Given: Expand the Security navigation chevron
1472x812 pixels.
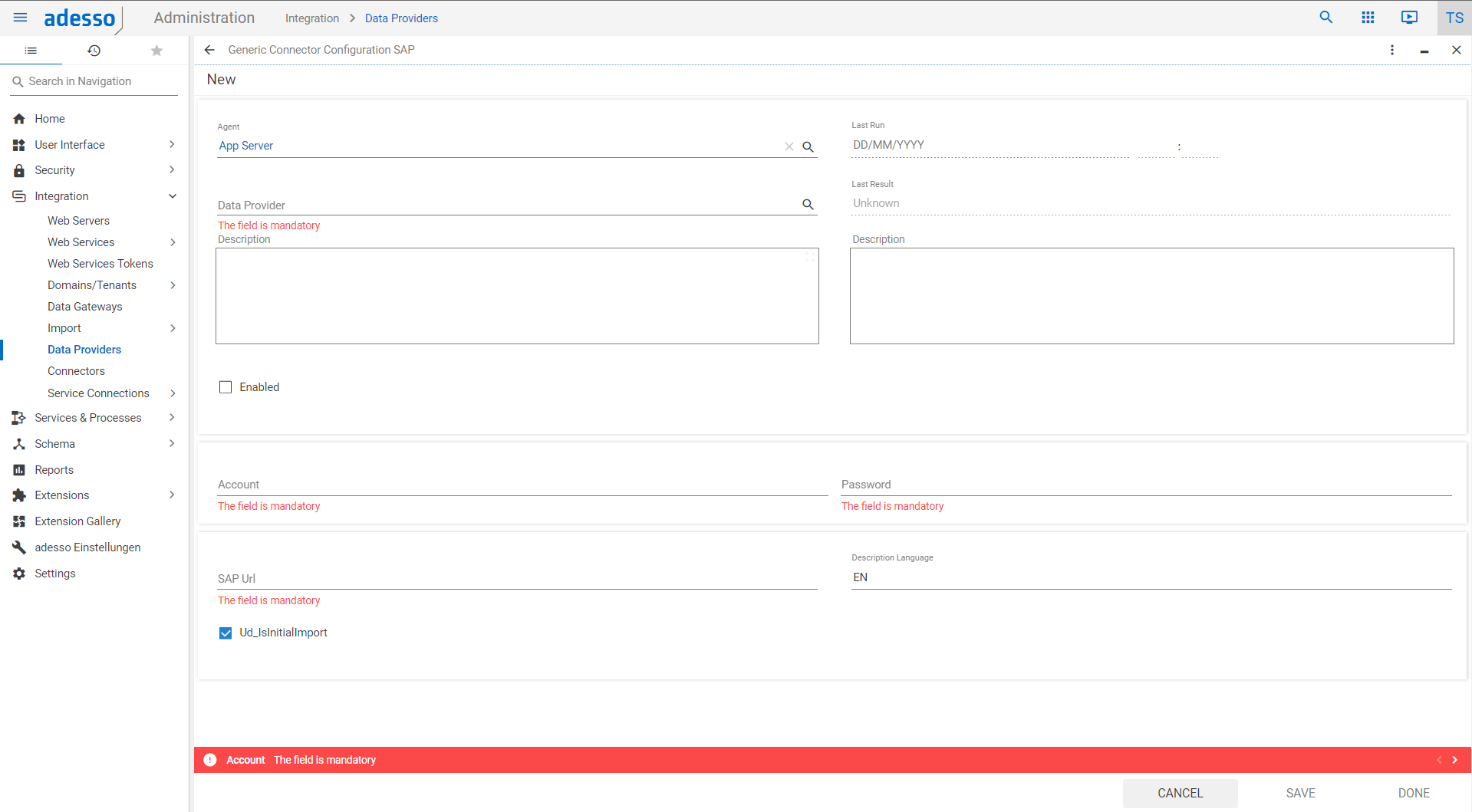Looking at the screenshot, I should (x=172, y=169).
